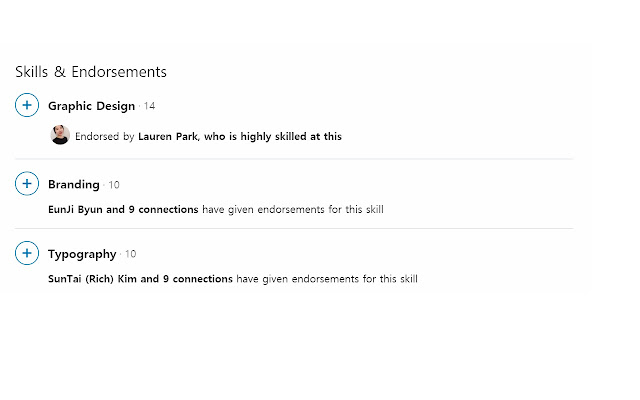Click the Skills & Endorsements heading

pos(91,72)
